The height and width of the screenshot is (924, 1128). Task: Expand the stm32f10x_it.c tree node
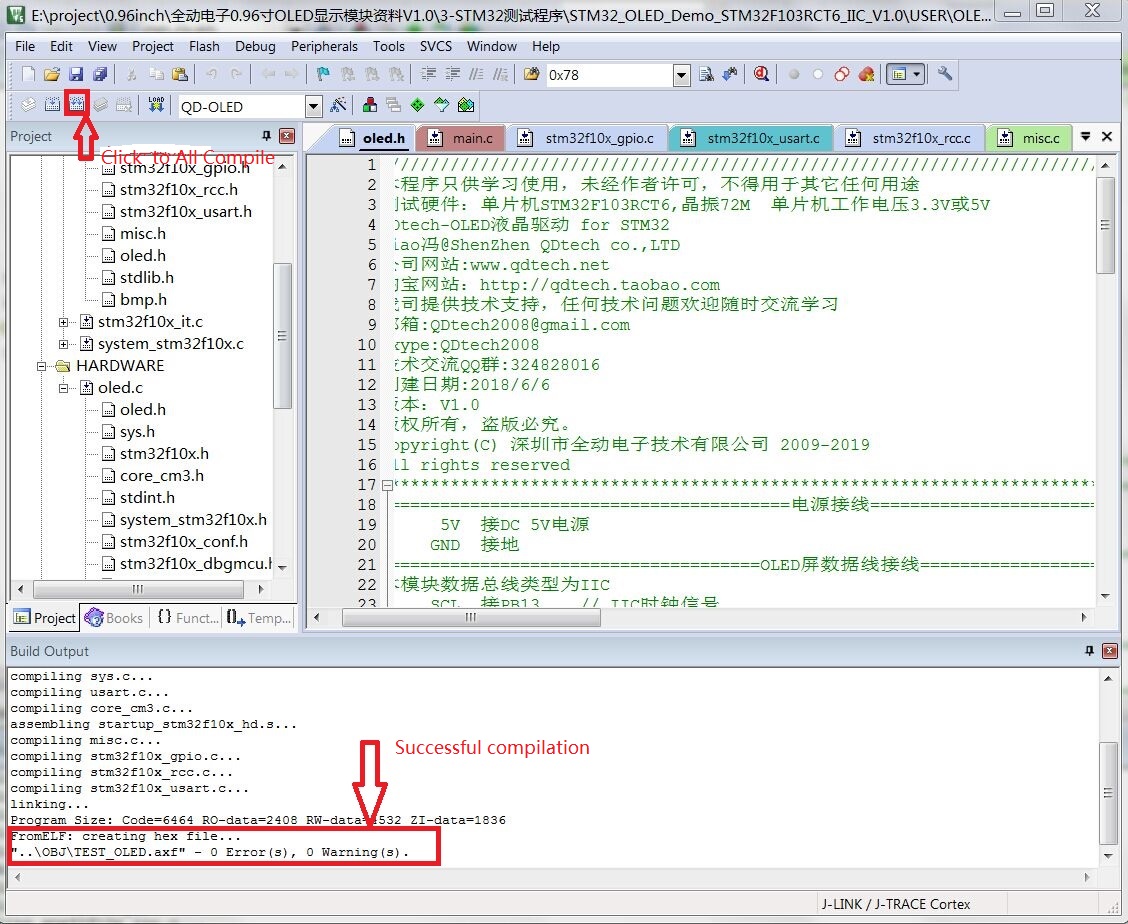(x=64, y=322)
